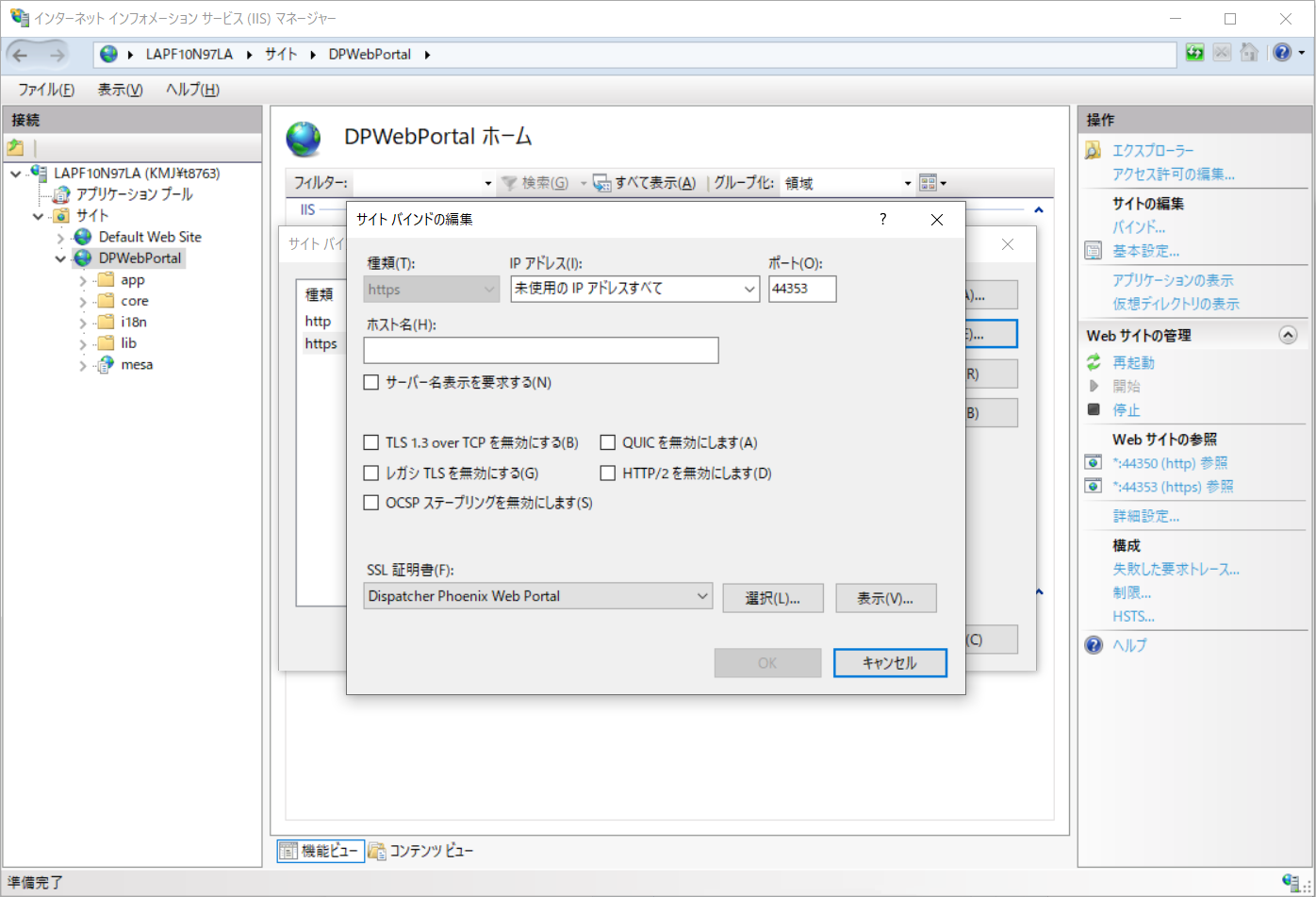The height and width of the screenshot is (897, 1316).
Task: Click キャンセル button
Action: (890, 662)
